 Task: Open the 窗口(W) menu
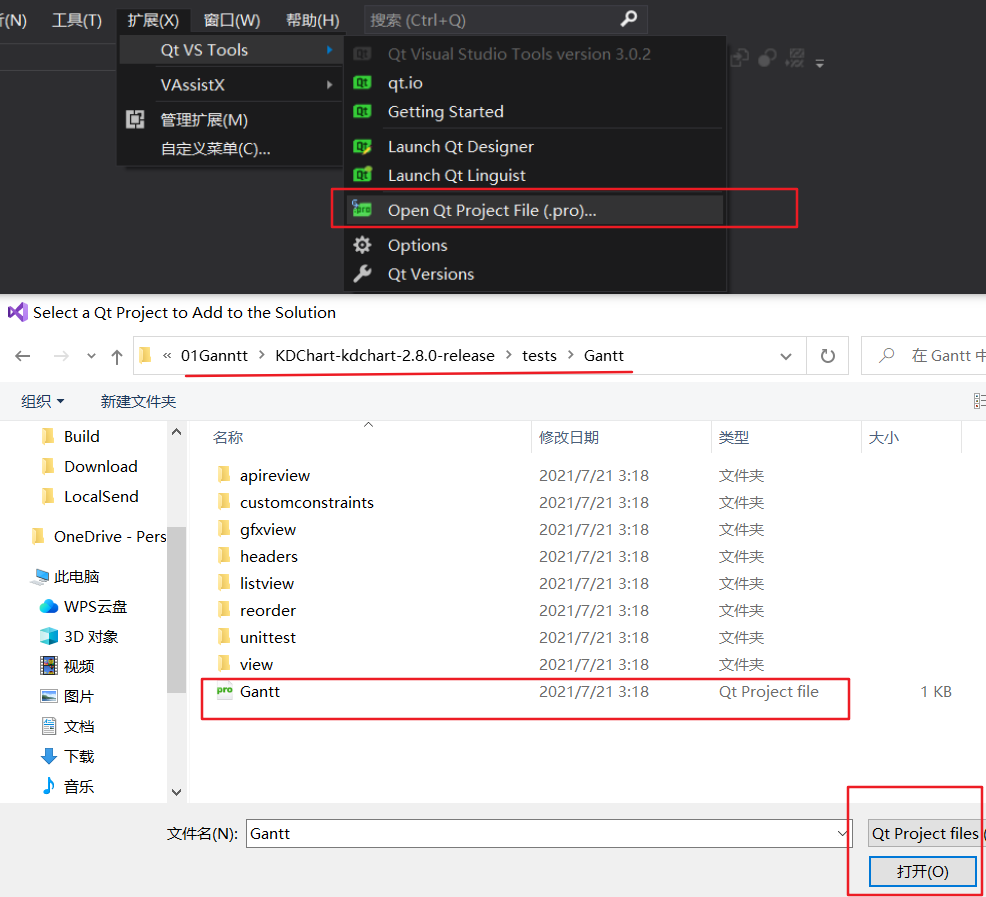point(231,20)
